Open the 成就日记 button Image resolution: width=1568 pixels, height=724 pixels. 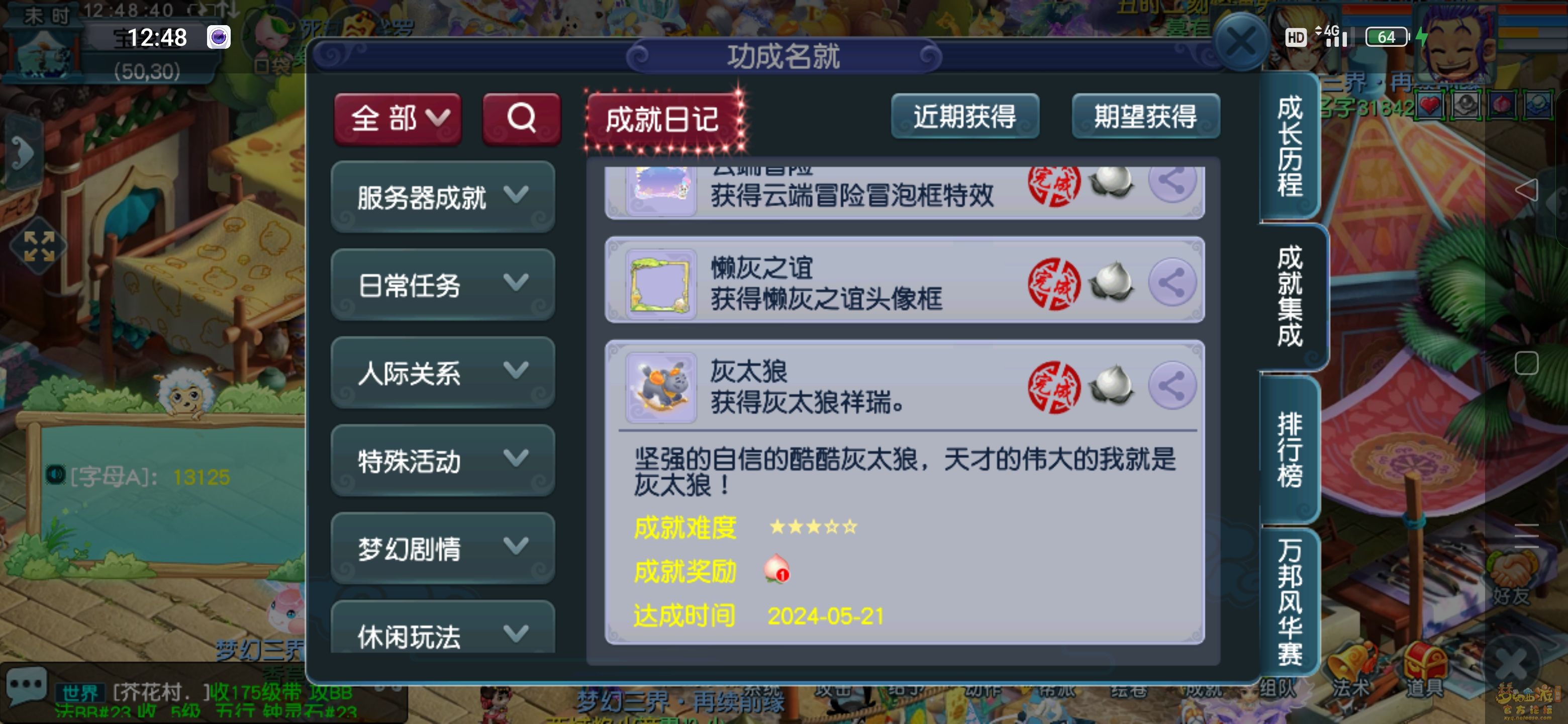pyautogui.click(x=664, y=119)
